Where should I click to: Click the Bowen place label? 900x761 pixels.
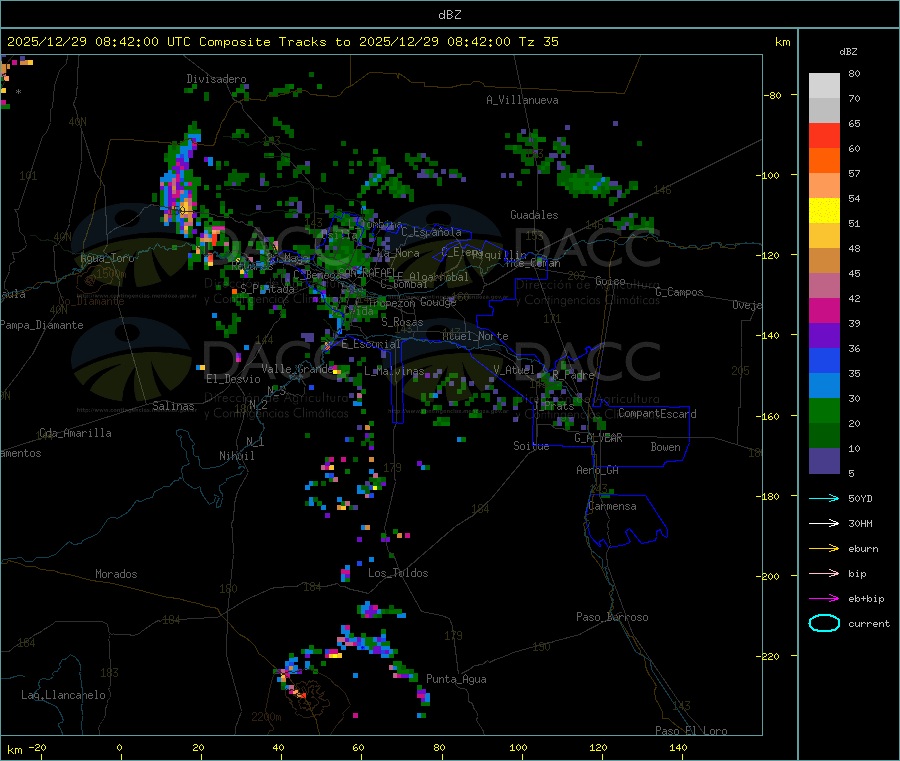665,447
